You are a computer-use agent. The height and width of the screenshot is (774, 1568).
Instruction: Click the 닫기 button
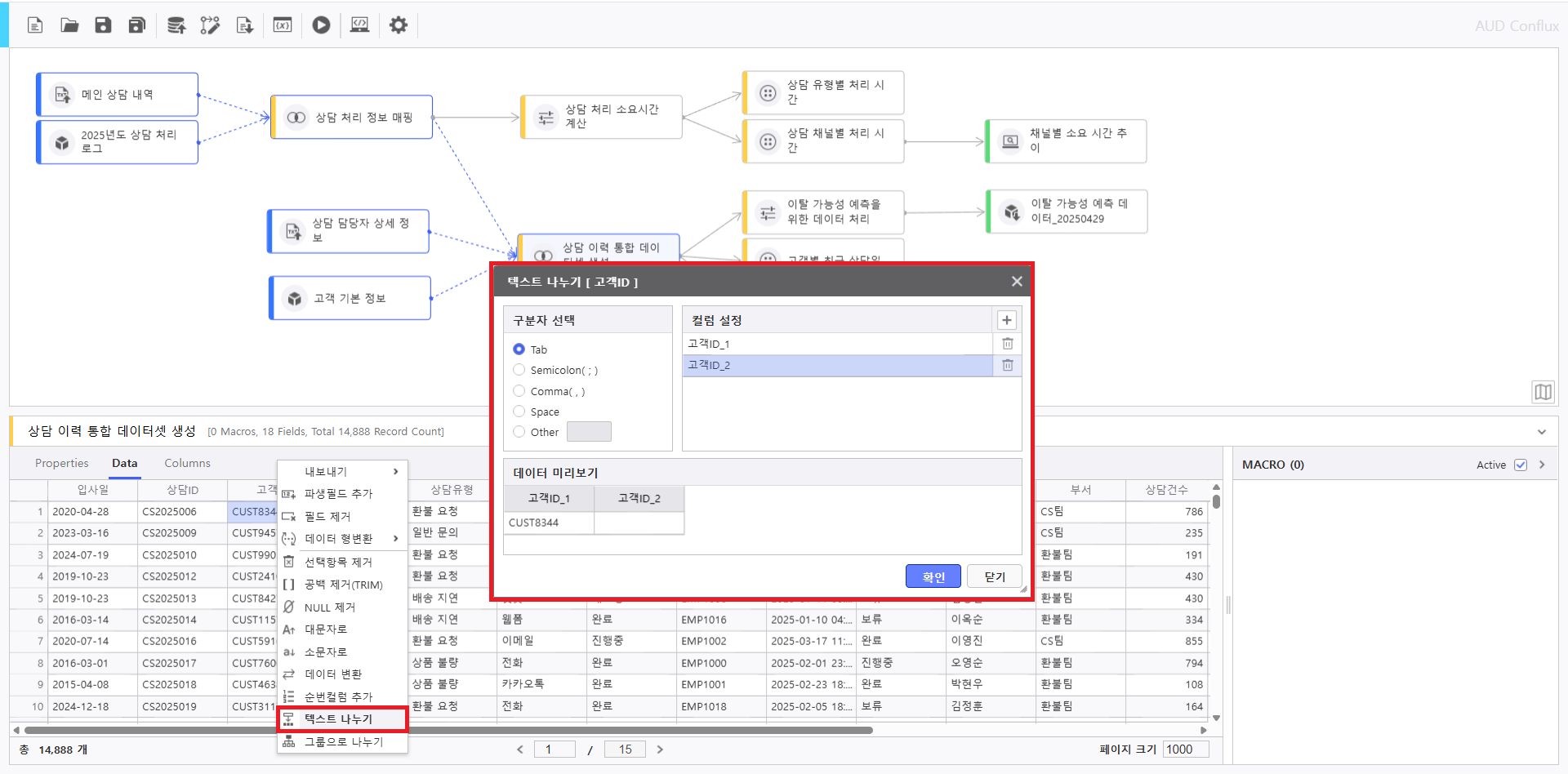tap(994, 576)
